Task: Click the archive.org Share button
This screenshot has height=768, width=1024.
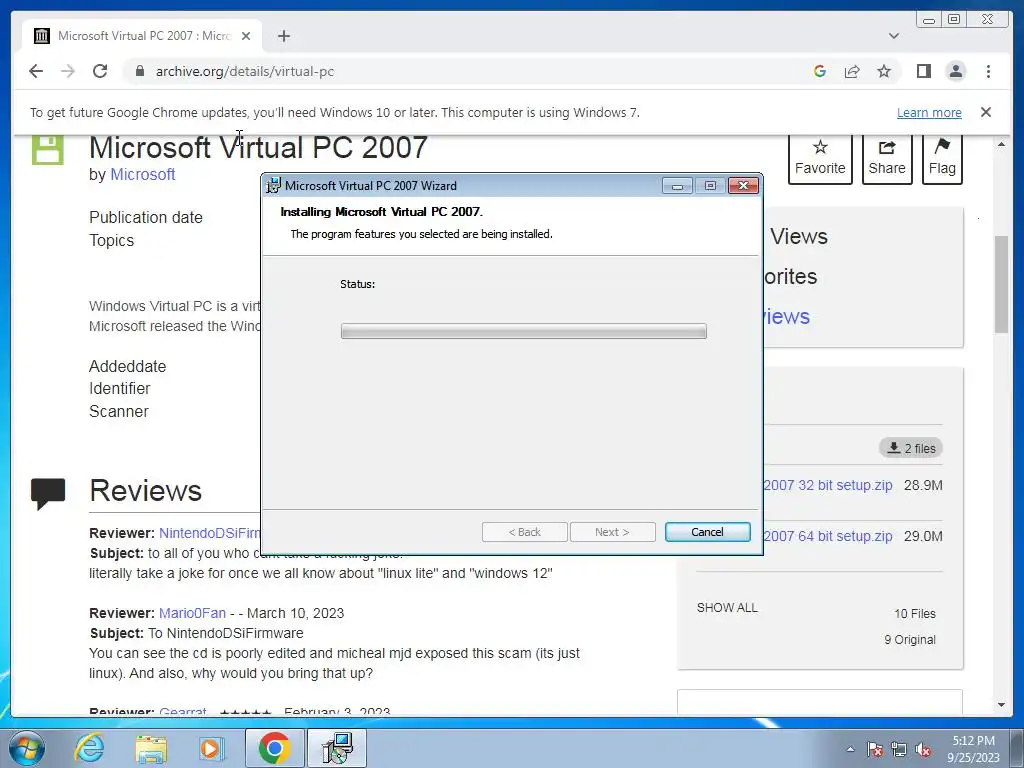Action: coord(887,158)
